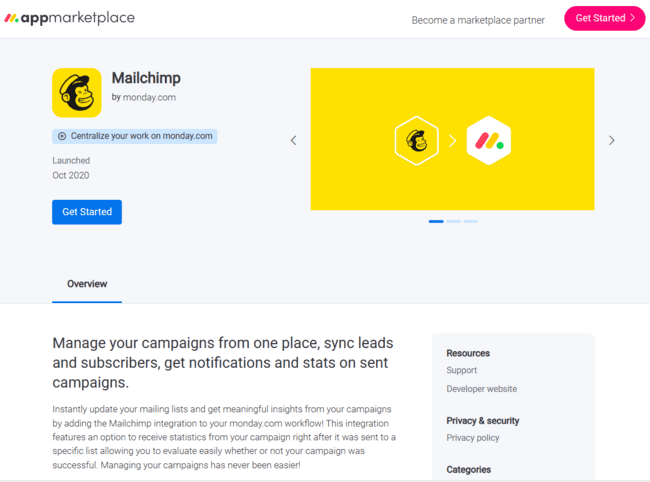Screen dimensions: 650x482
Task: Click the Manage your campaigns headline
Action: pos(223,363)
